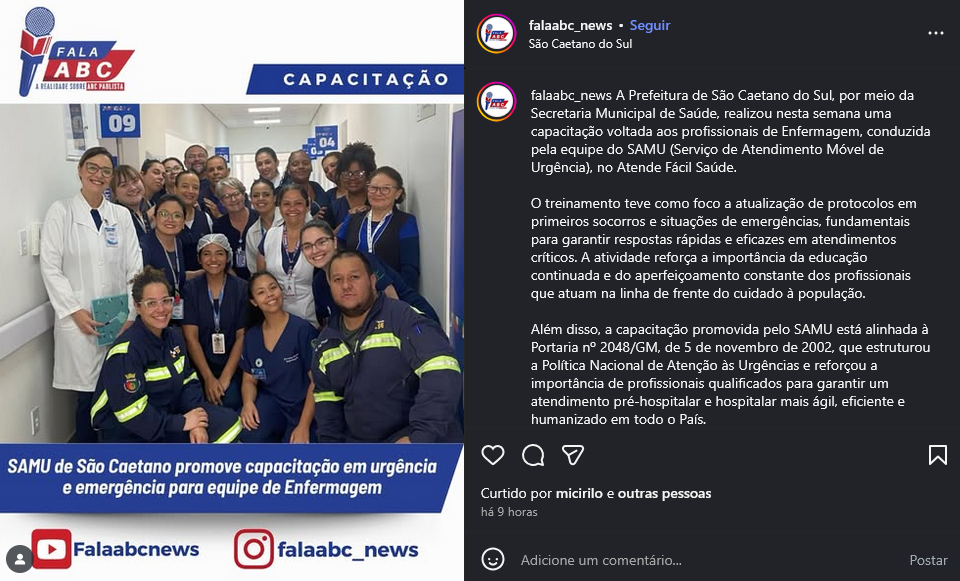
Task: Open the three-dot more options menu
Action: point(936,33)
